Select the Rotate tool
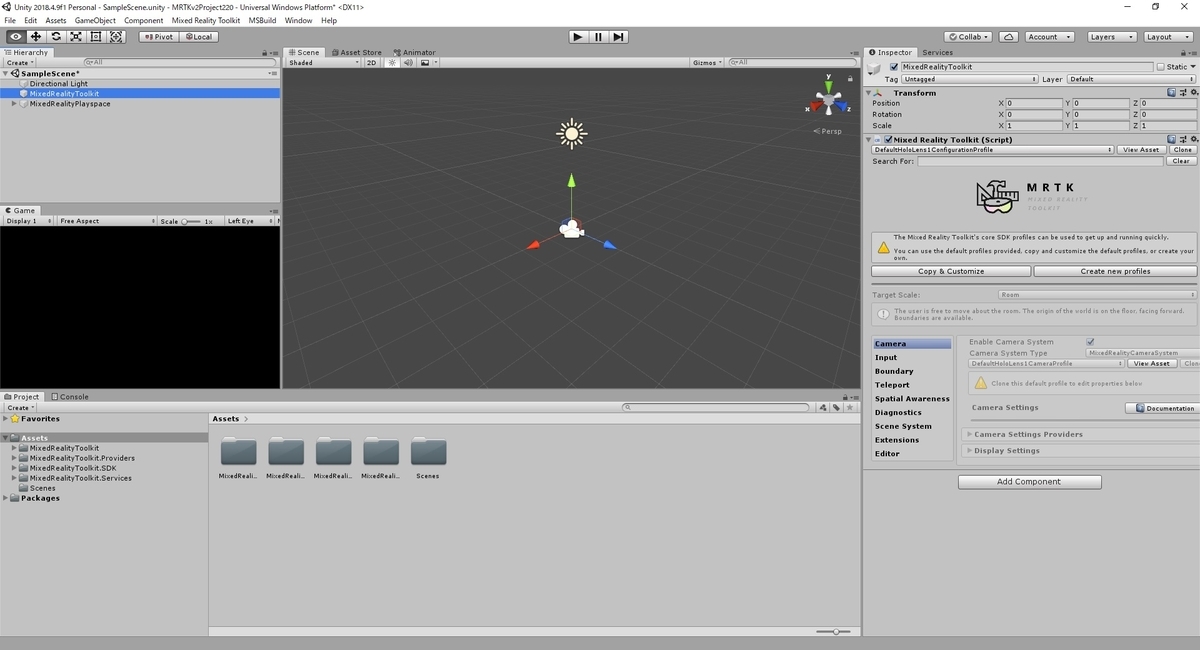The height and width of the screenshot is (650, 1200). (56, 37)
